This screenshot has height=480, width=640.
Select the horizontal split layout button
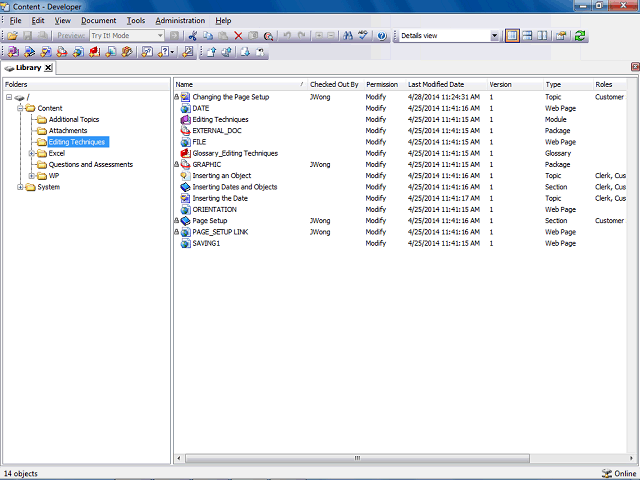tap(527, 36)
